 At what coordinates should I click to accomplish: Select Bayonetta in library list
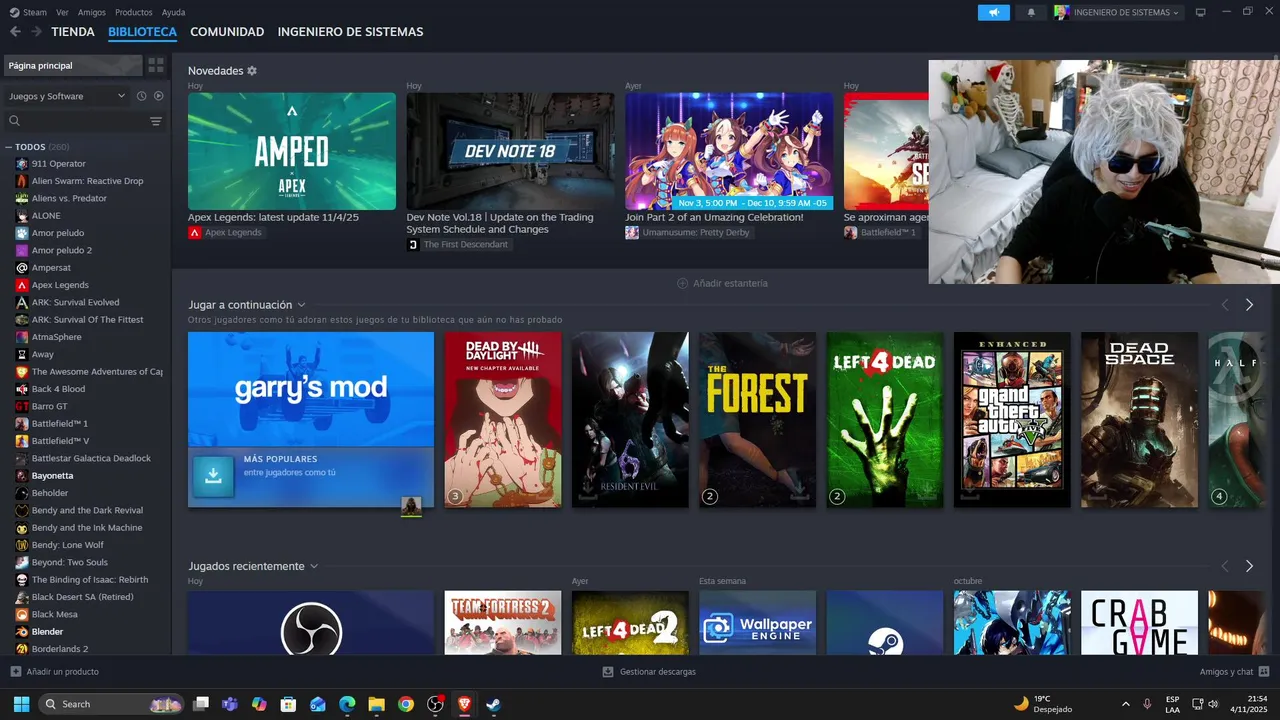(x=52, y=475)
